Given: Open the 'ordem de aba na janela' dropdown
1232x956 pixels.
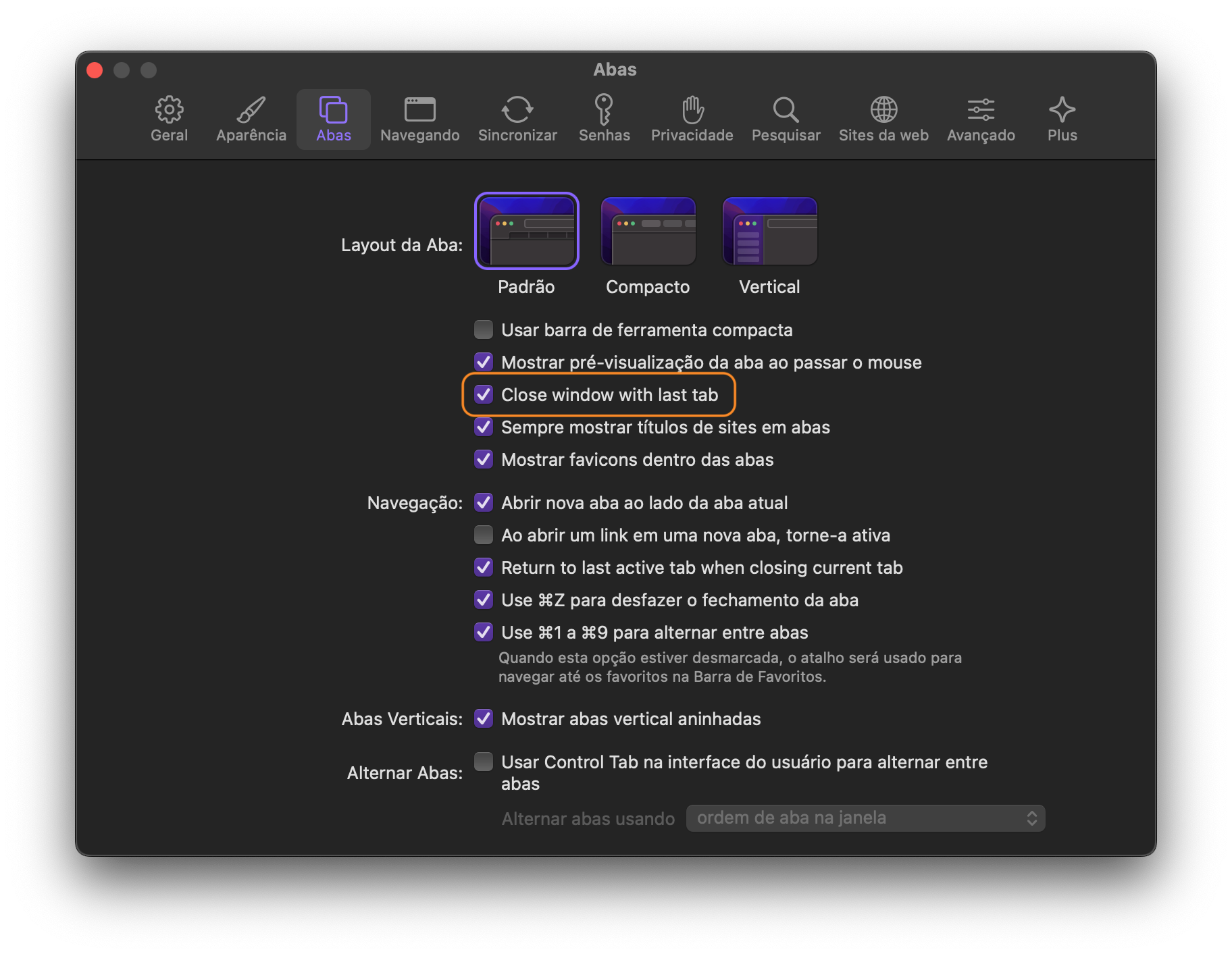Looking at the screenshot, I should [x=865, y=818].
